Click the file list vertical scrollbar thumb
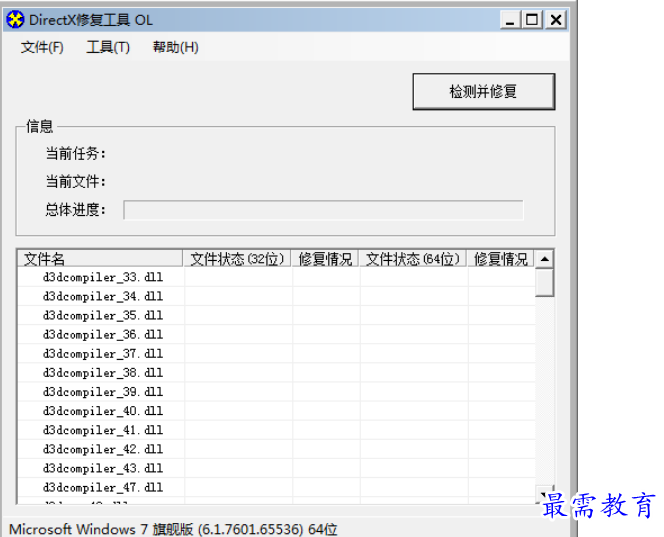 pyautogui.click(x=545, y=282)
